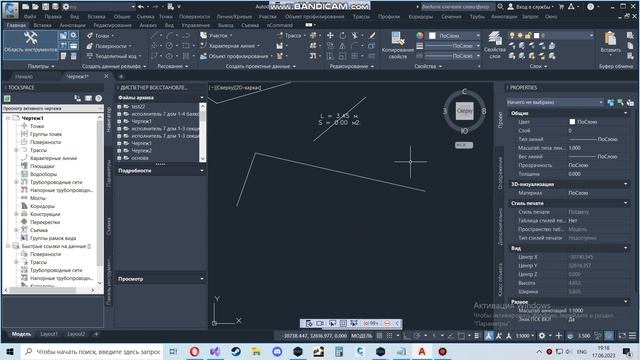Click the line drawing tool in Рисование
The height and width of the screenshot is (360, 640).
[x=154, y=36]
